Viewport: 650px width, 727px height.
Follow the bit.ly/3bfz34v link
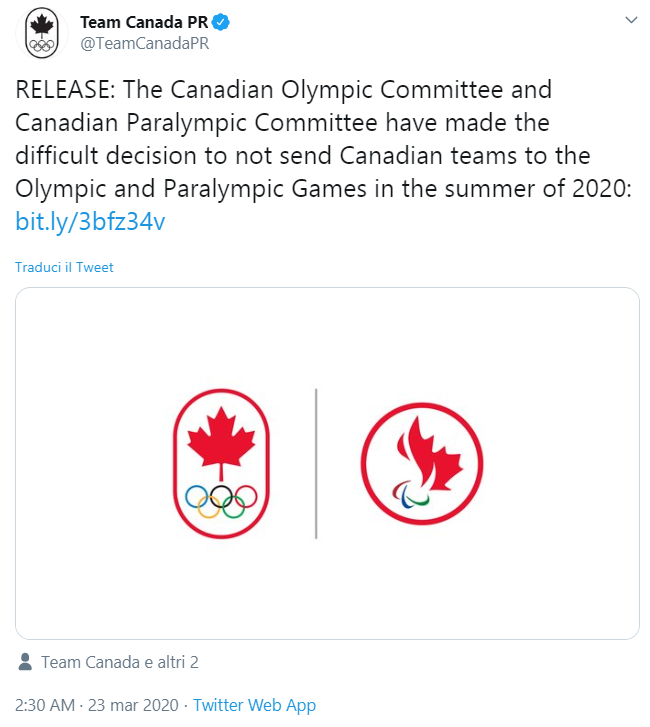[x=91, y=221]
